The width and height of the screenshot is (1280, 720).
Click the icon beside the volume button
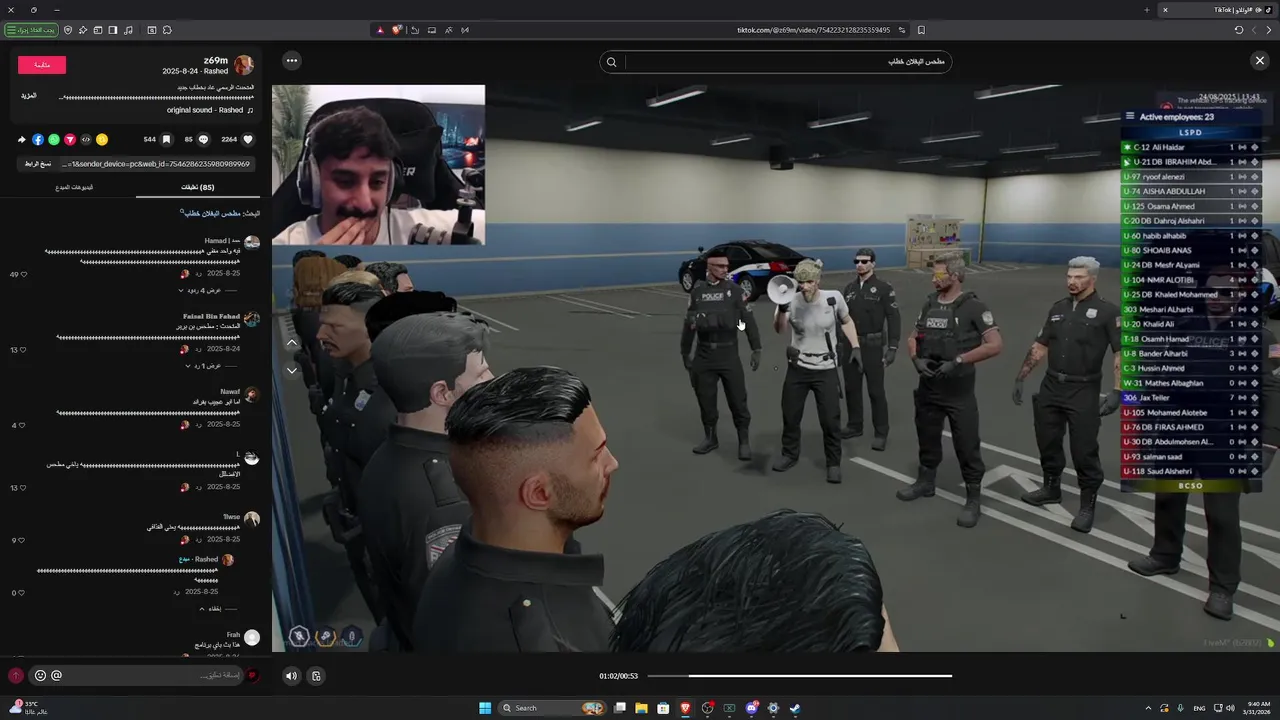(316, 676)
